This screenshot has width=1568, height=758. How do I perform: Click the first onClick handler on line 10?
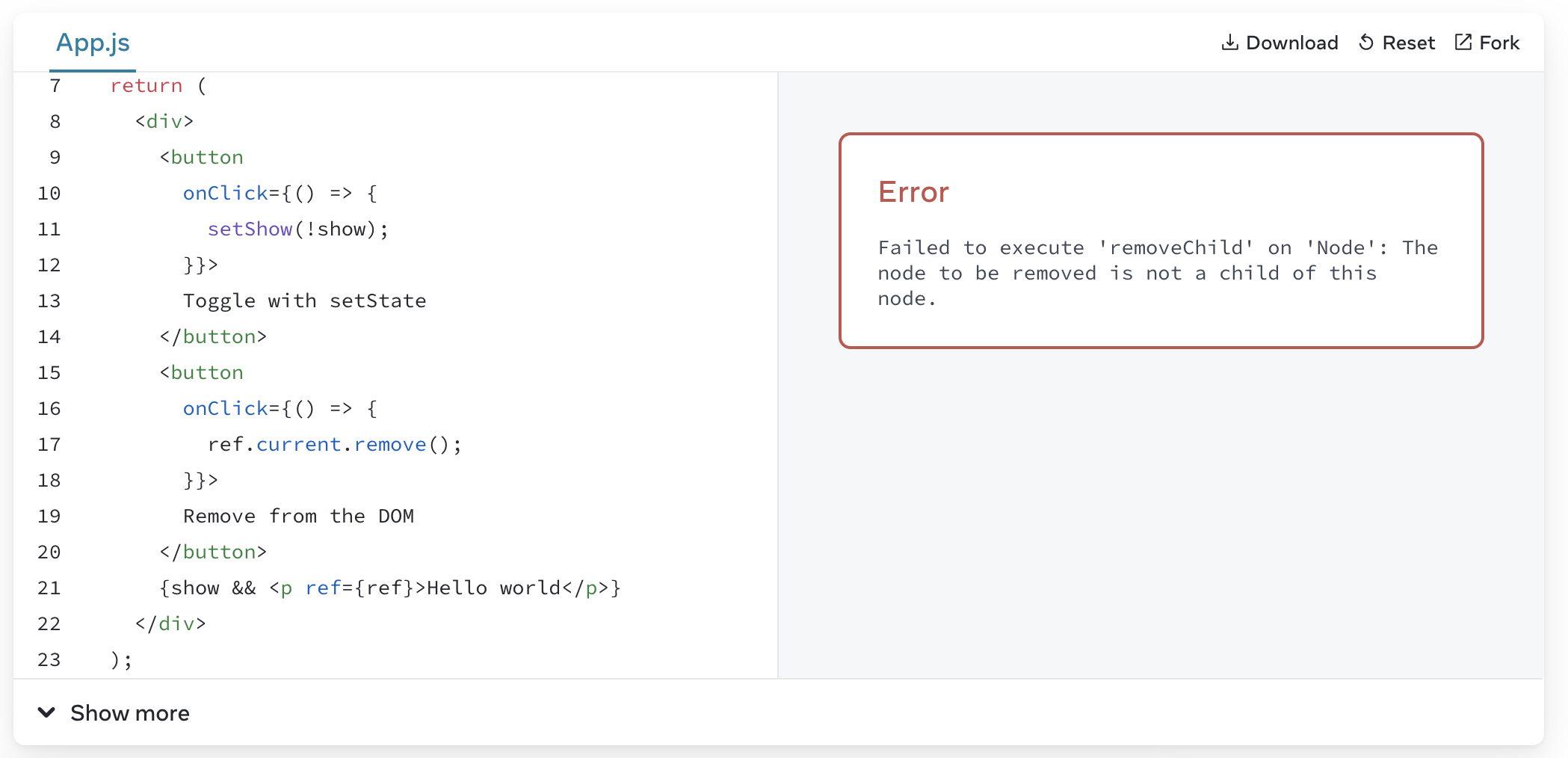280,193
